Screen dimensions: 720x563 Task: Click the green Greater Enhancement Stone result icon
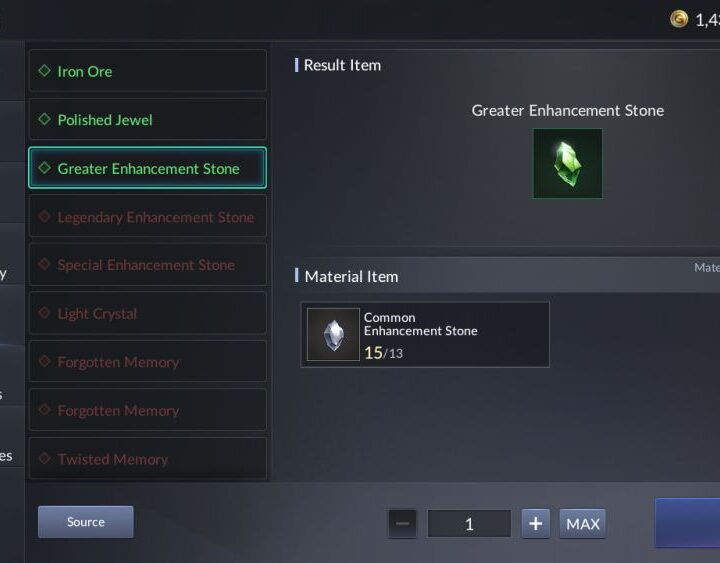[568, 163]
